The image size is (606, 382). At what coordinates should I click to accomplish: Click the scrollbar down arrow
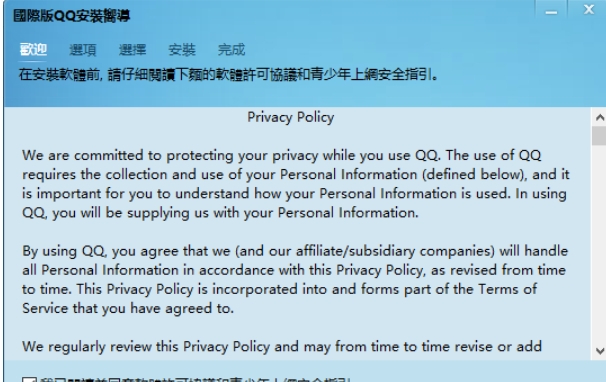(599, 351)
